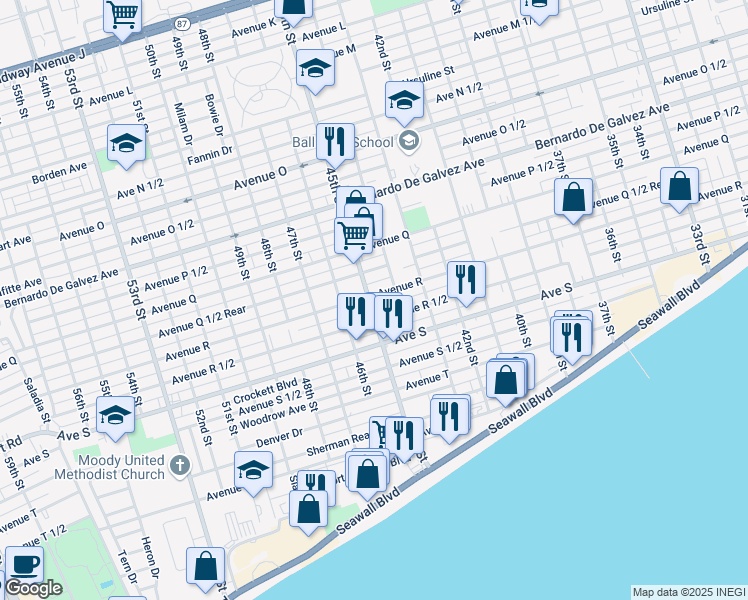Click the Moody United Methodist Church label

109,467
